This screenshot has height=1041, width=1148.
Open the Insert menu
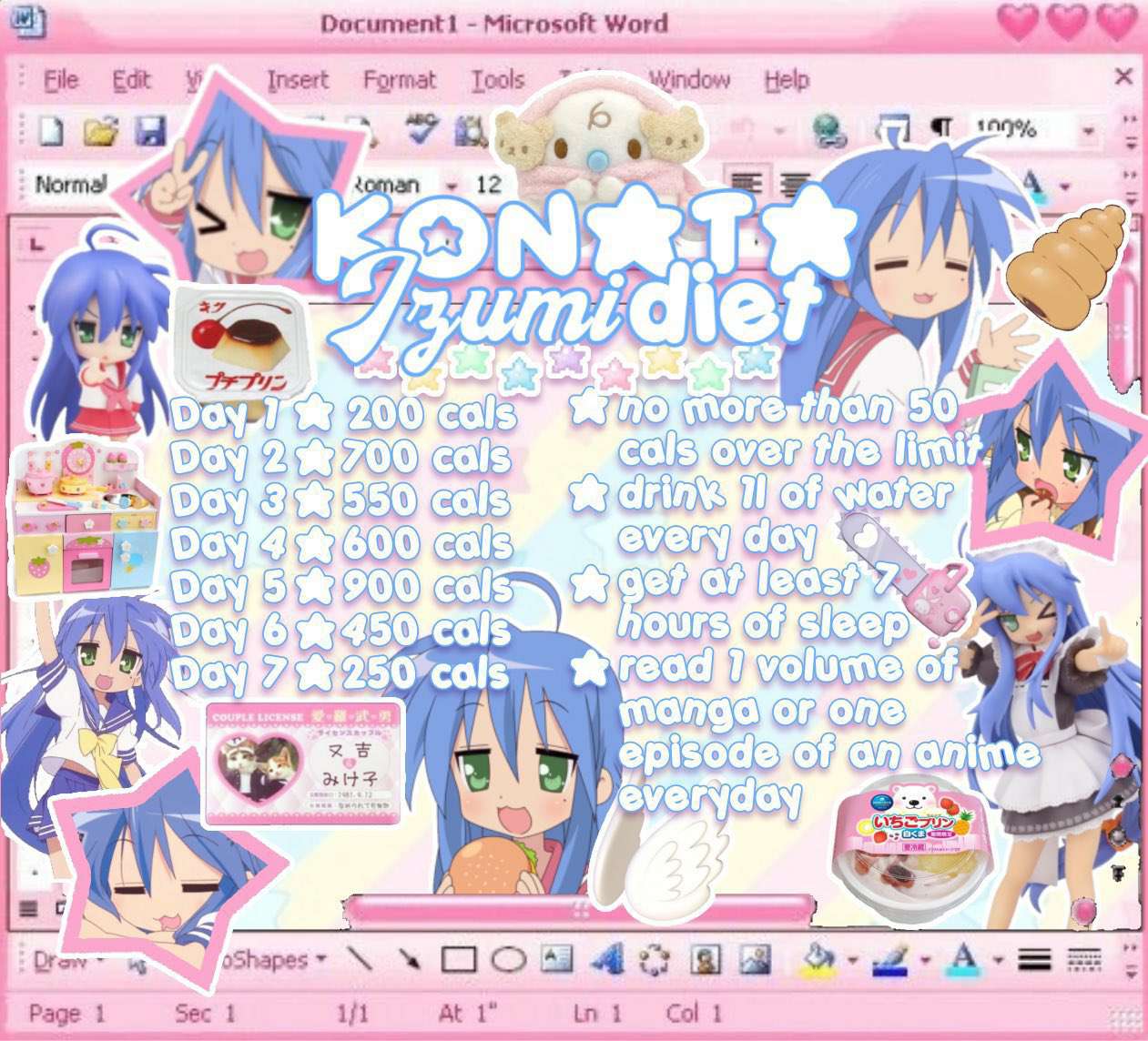[298, 80]
